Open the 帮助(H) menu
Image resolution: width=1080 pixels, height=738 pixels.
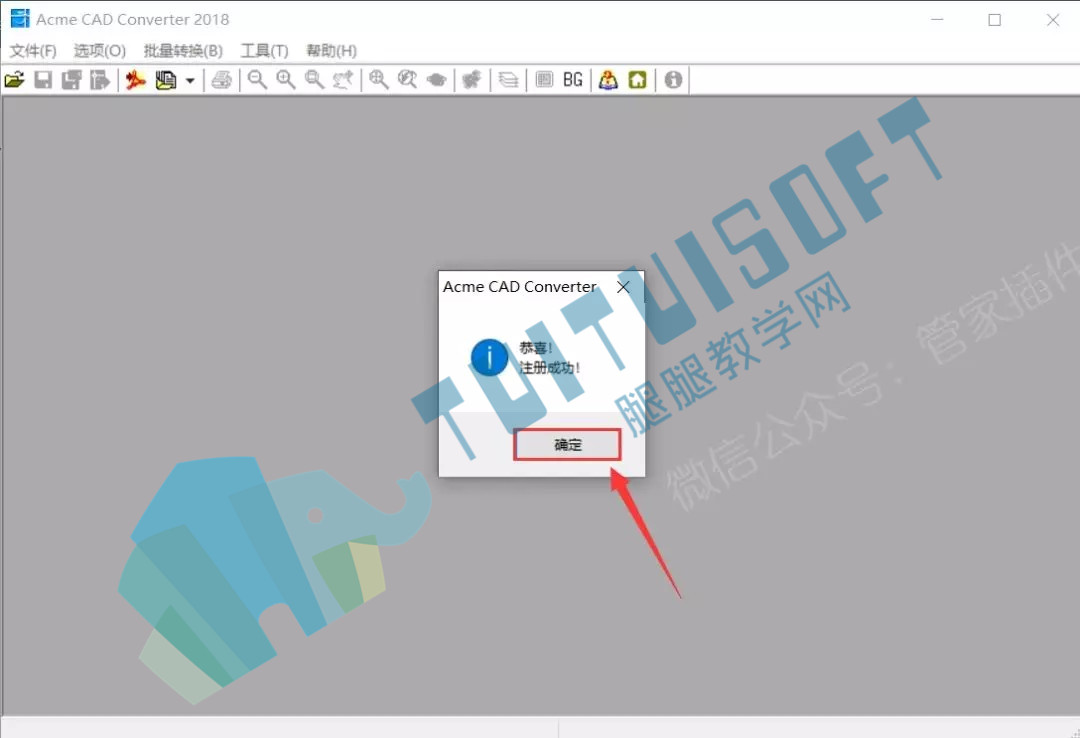click(x=331, y=50)
